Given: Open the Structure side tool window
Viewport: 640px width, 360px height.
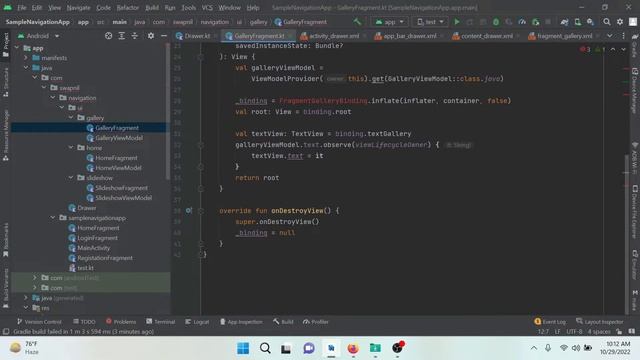Looking at the screenshot, I should click(x=6, y=82).
